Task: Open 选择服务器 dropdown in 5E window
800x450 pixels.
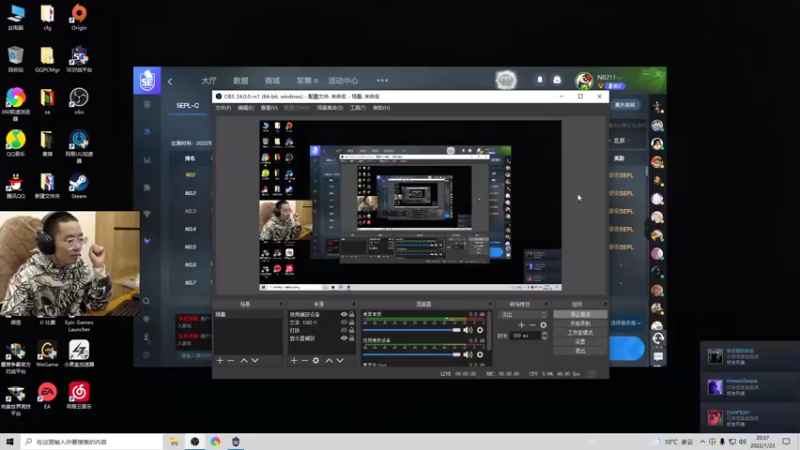Action: click(626, 323)
